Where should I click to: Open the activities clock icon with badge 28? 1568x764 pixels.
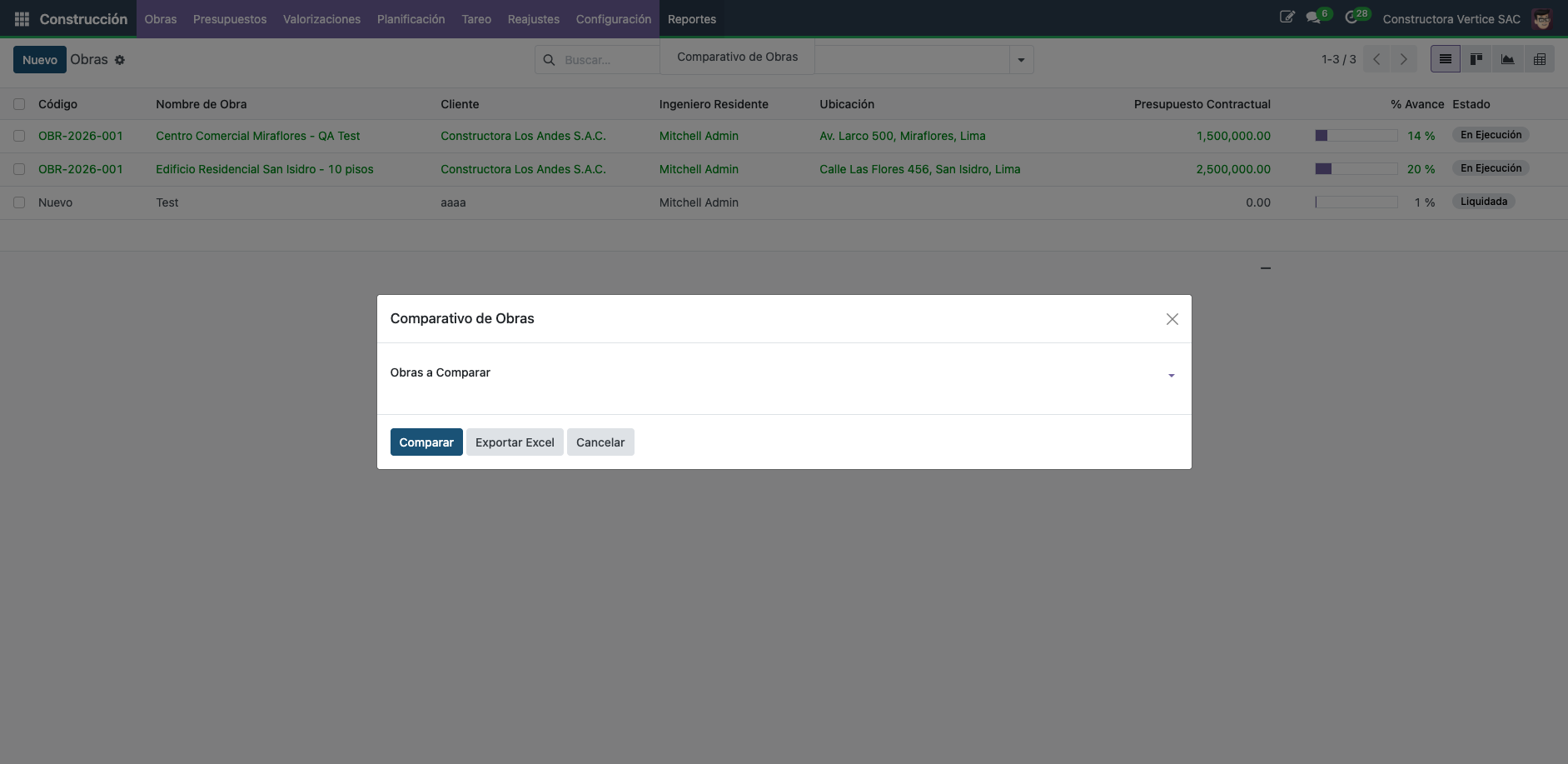pos(1357,17)
